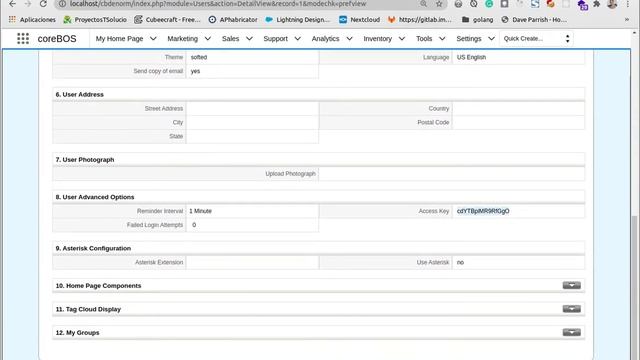Open the Support menu
Image resolution: width=640 pixels, height=360 pixels.
(x=276, y=39)
